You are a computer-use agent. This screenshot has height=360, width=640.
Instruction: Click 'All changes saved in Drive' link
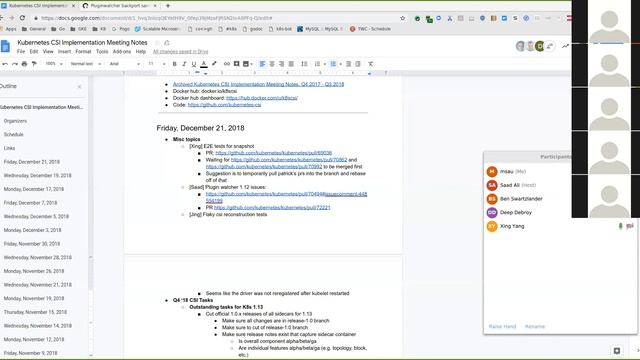point(180,52)
